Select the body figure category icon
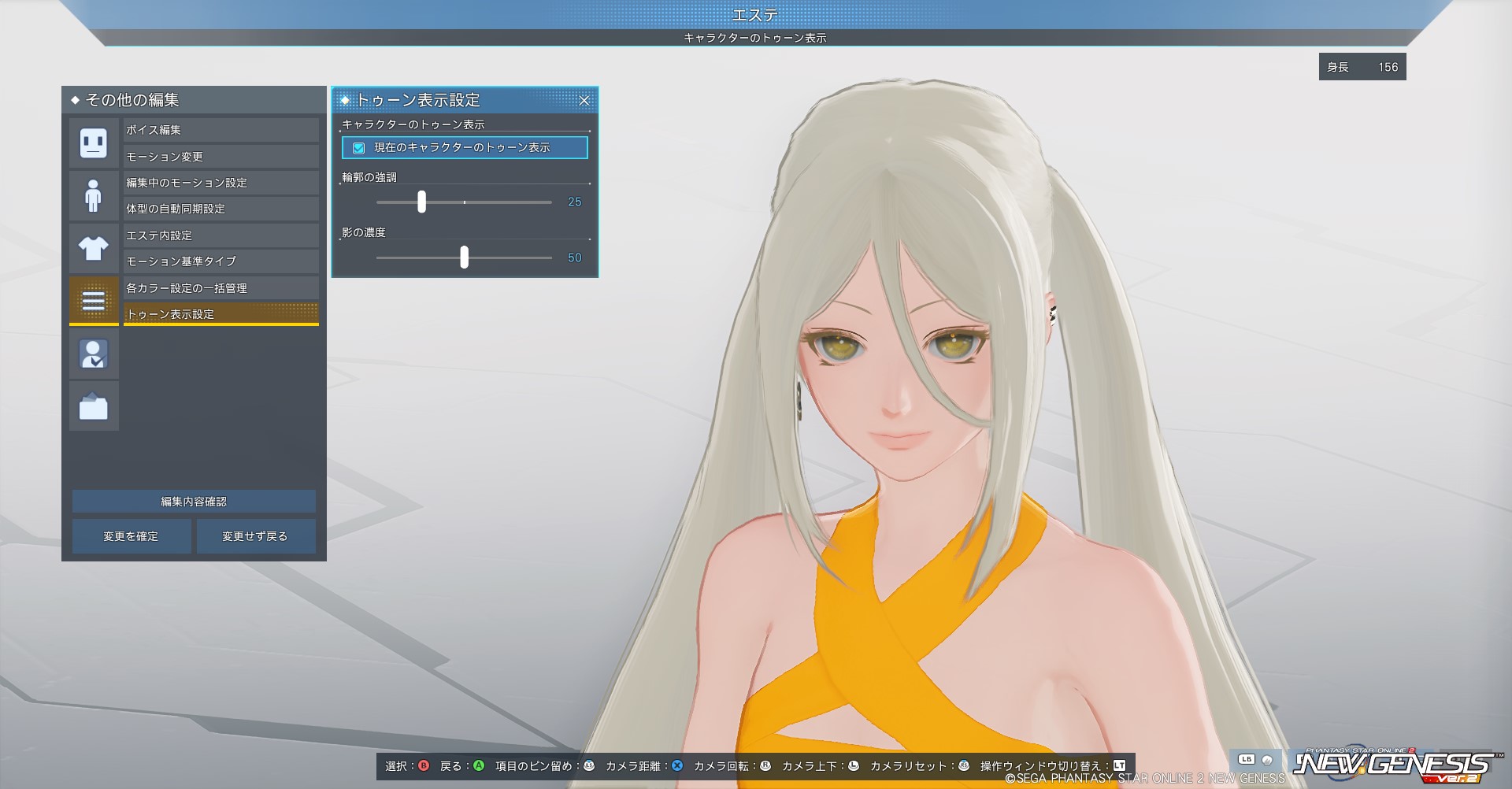The image size is (1512, 789). pos(94,195)
